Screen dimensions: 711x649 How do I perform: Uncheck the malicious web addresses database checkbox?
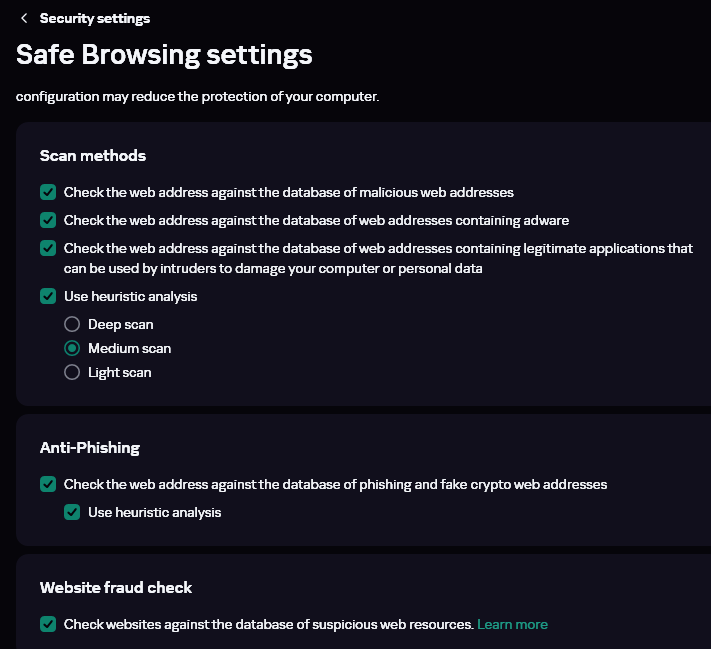[x=48, y=192]
